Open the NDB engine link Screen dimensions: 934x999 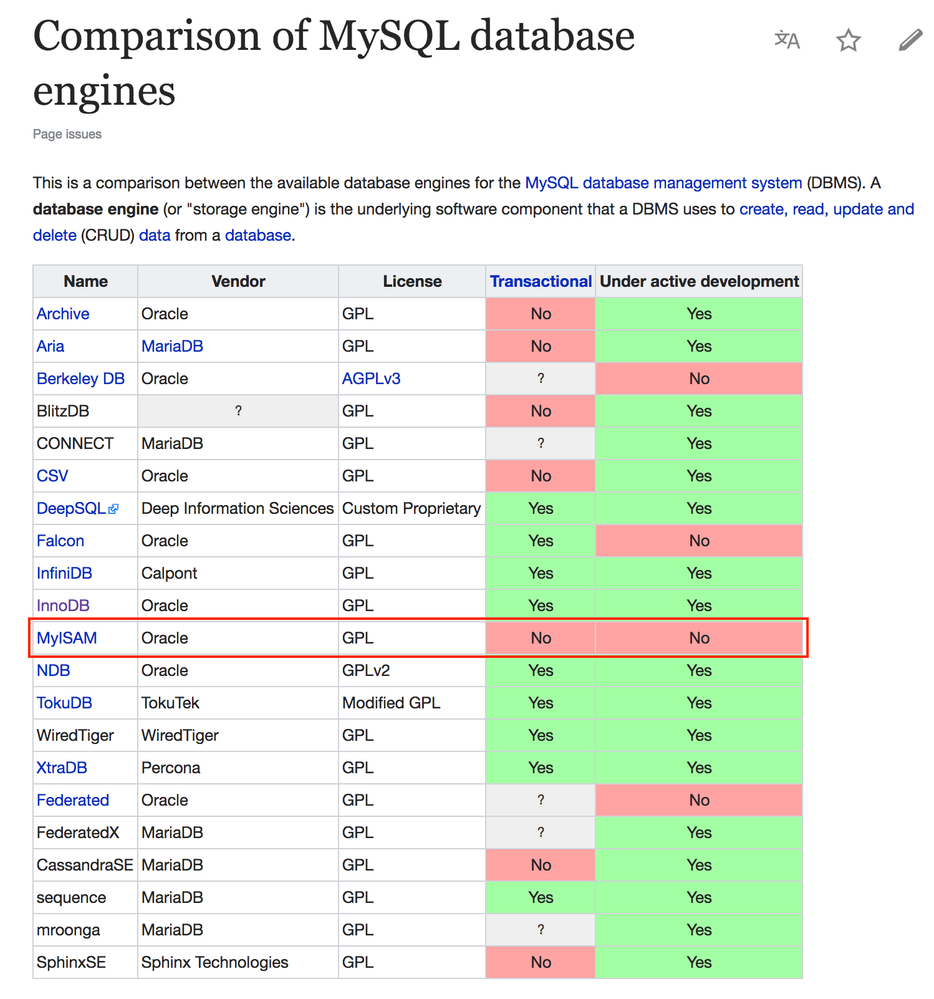pos(53,670)
